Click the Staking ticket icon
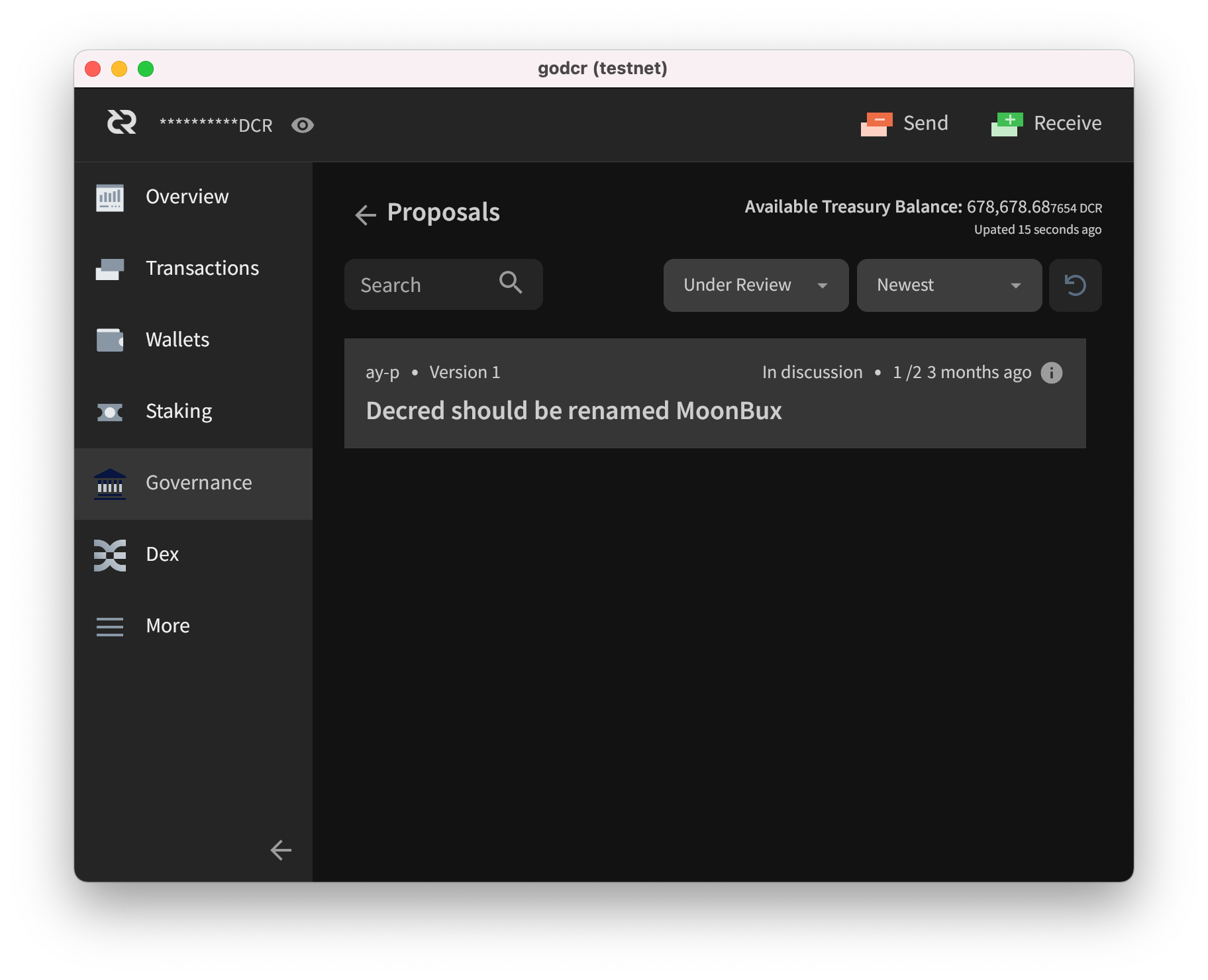The width and height of the screenshot is (1208, 980). click(x=110, y=413)
